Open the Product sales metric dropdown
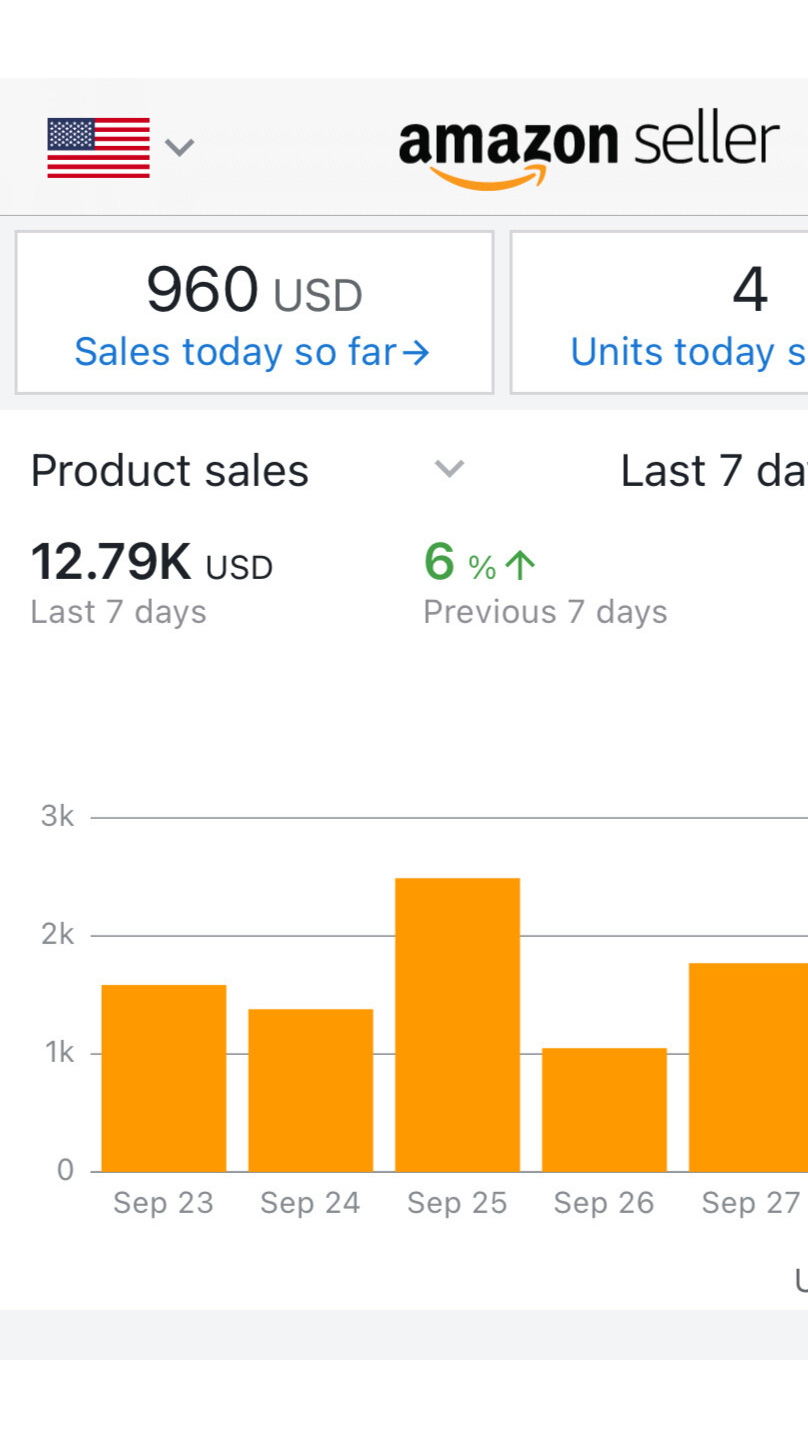Image resolution: width=808 pixels, height=1438 pixels. [x=170, y=471]
